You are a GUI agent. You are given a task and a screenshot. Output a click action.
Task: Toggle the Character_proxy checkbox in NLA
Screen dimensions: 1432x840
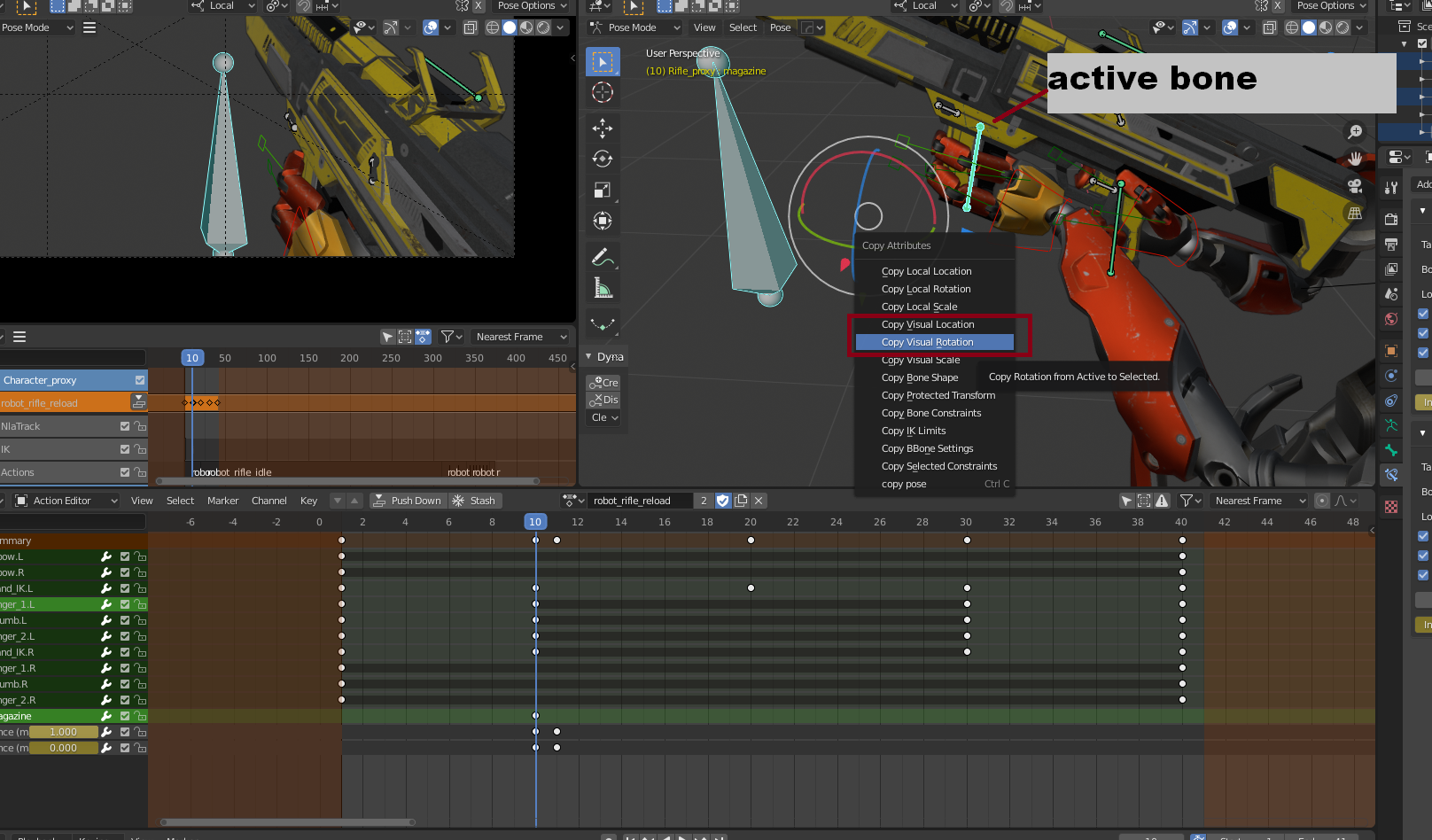(140, 380)
